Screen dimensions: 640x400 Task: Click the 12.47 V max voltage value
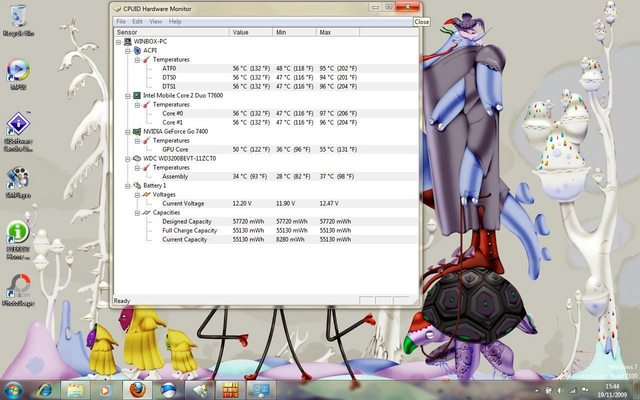329,204
